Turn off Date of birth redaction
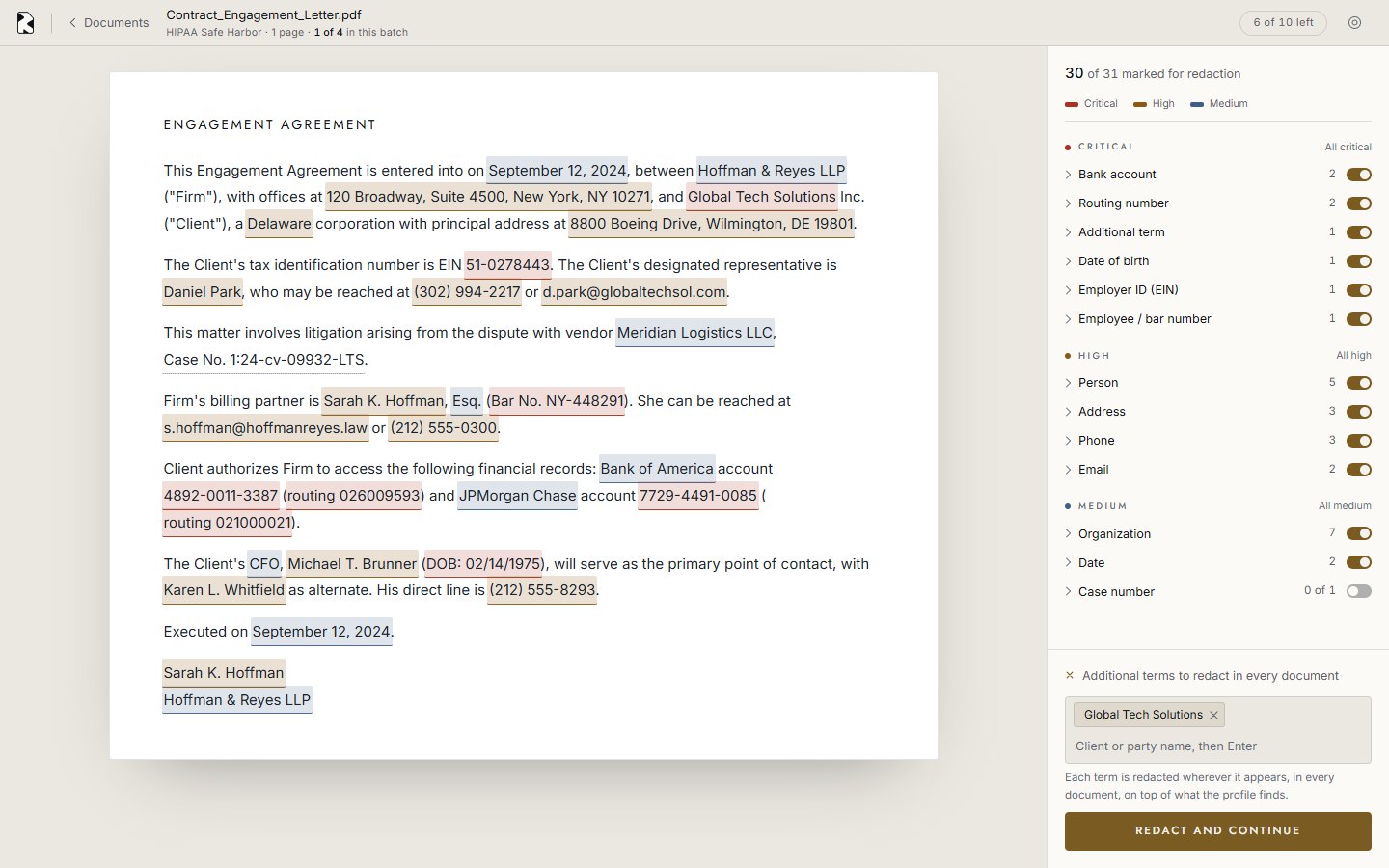The image size is (1389, 868). 1359,261
